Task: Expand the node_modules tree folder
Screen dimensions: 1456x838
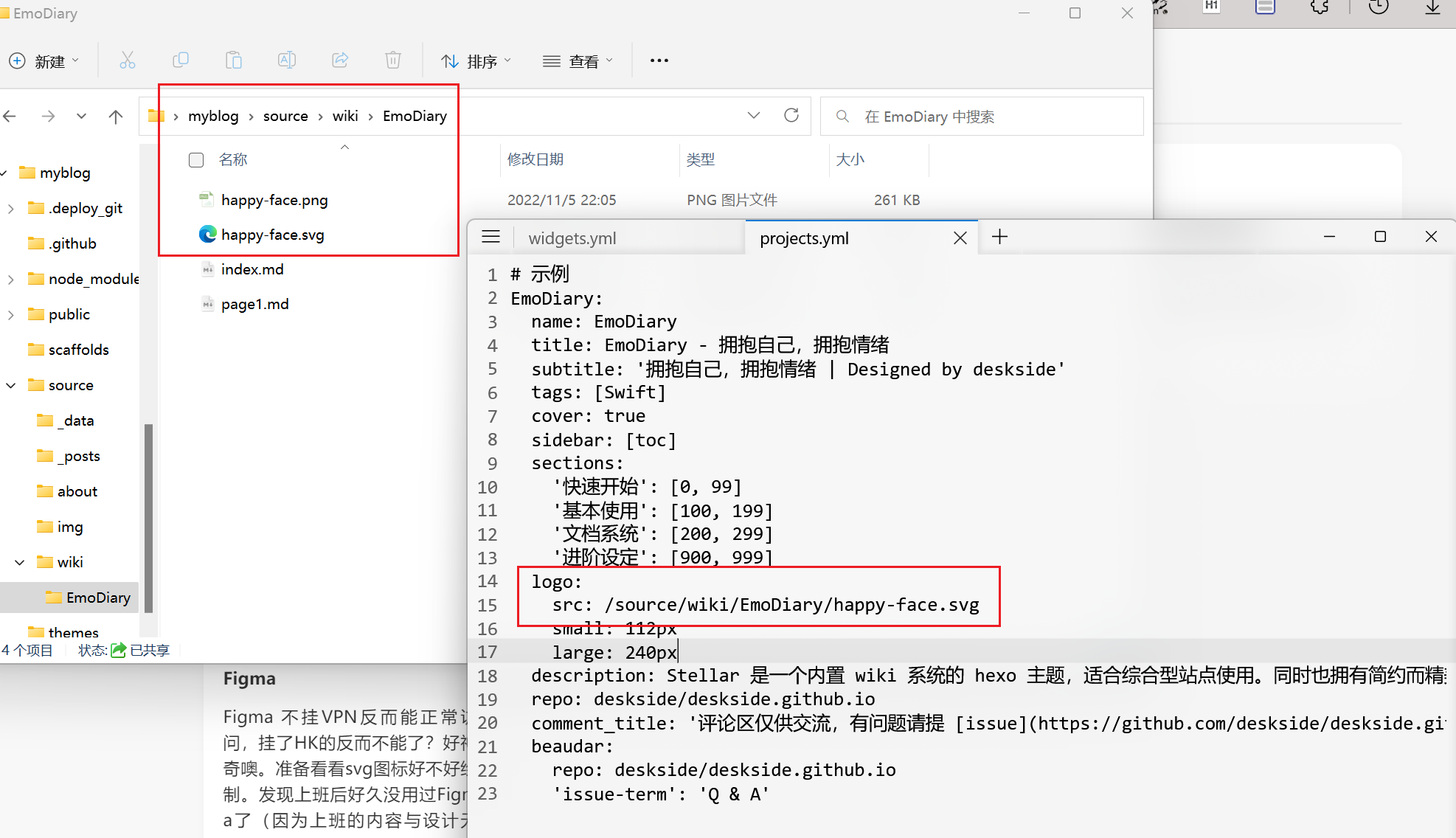Action: coord(10,280)
